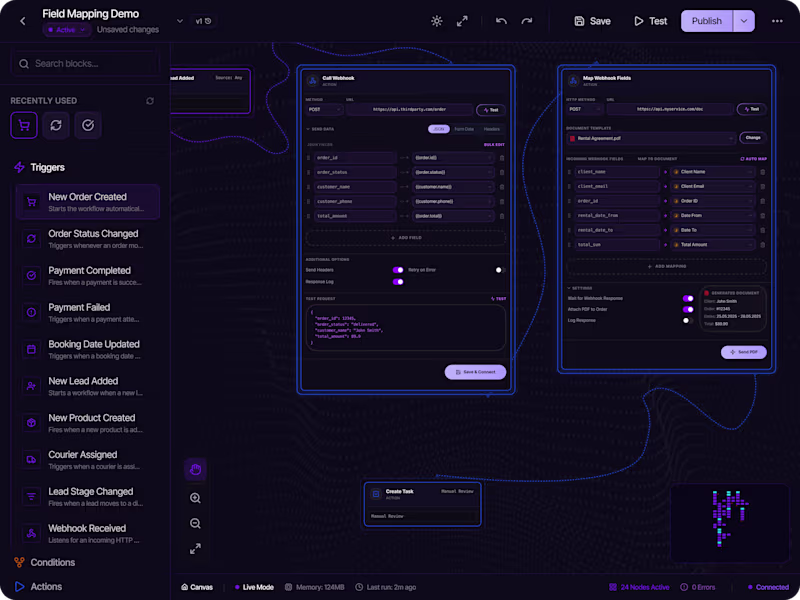The height and width of the screenshot is (600, 800).
Task: Select the Form Data tab
Action: tap(464, 129)
